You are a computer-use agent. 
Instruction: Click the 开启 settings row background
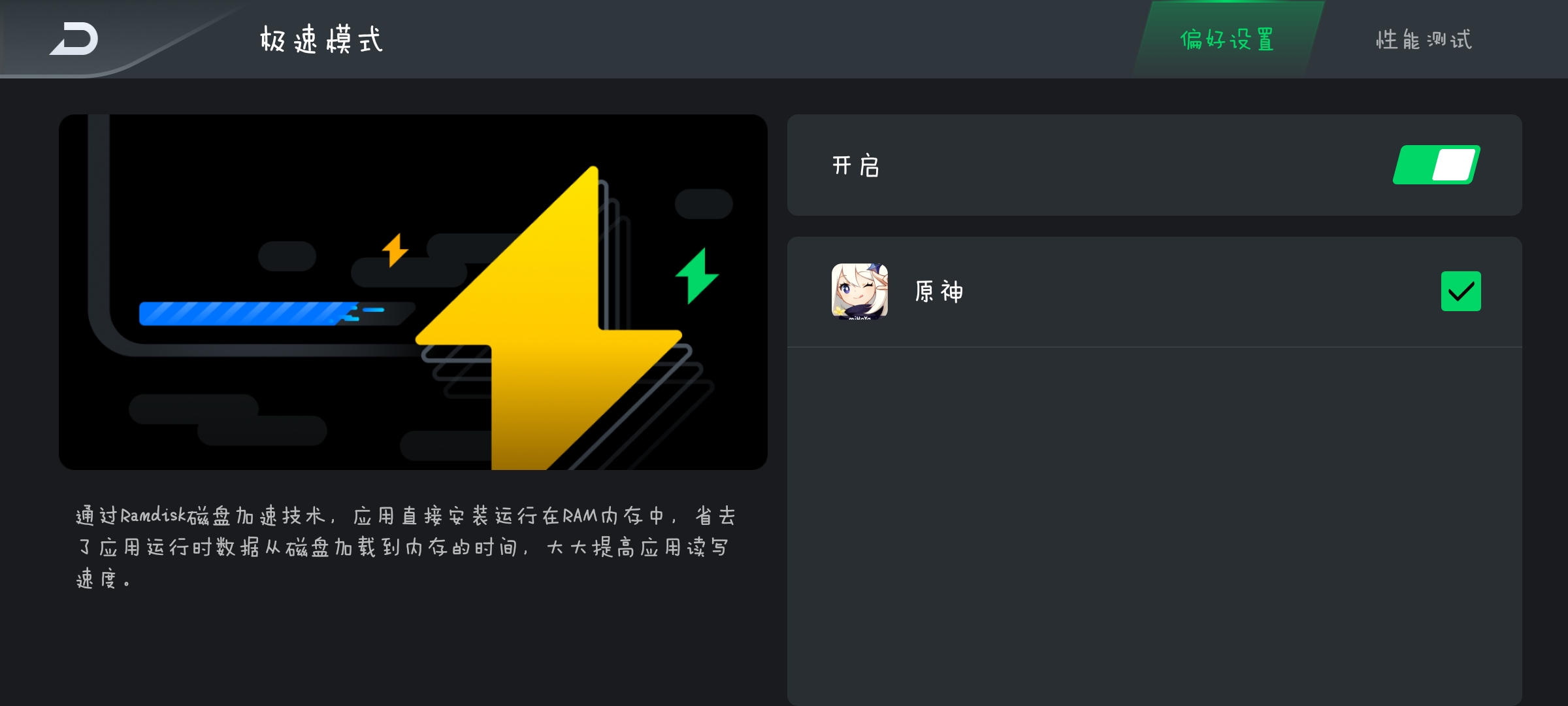1154,165
